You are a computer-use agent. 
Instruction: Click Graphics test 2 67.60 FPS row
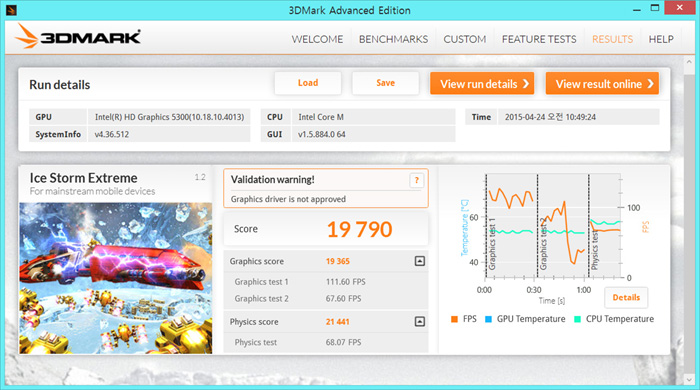tap(325, 299)
